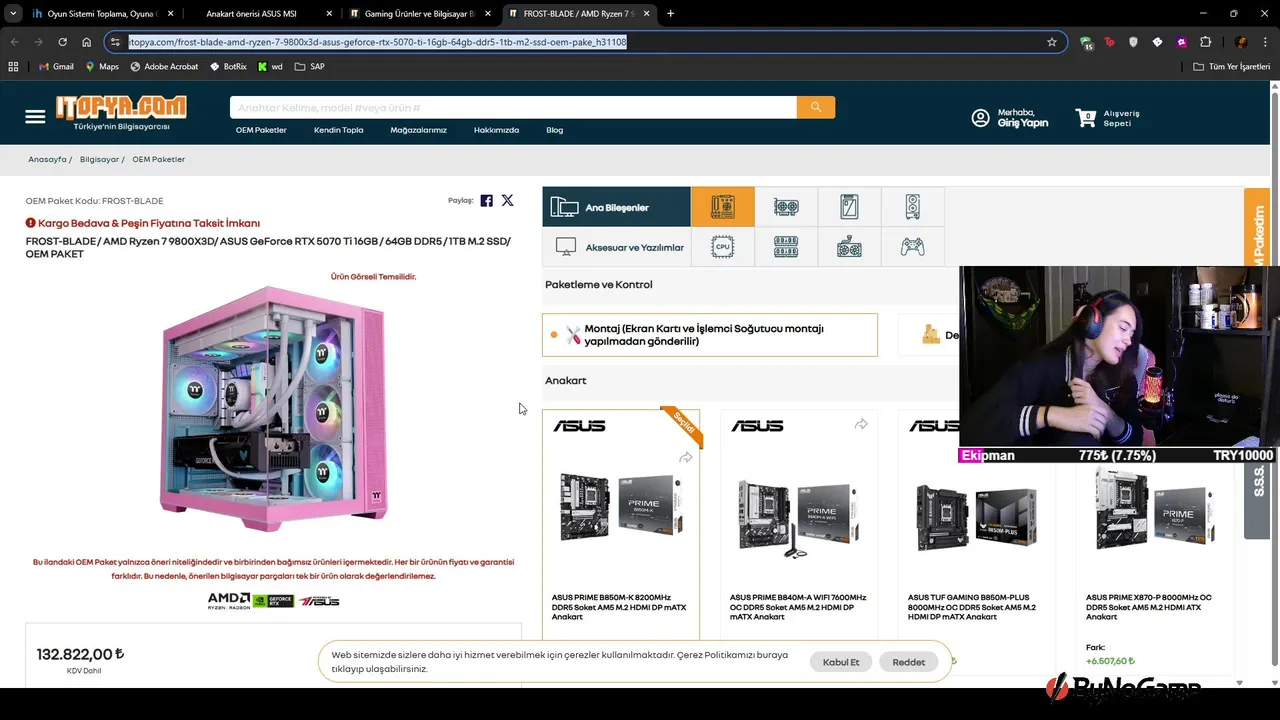Open Gmail bookmark
This screenshot has width=1280, height=720.
[56, 67]
